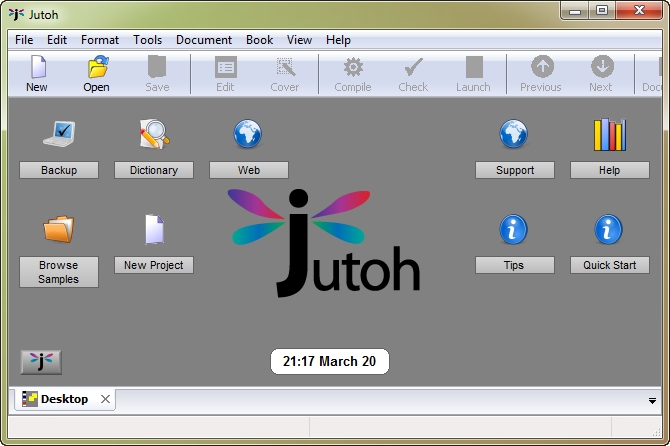Click the Desktop tab icon
This screenshot has height=446, width=670.
(x=29, y=399)
